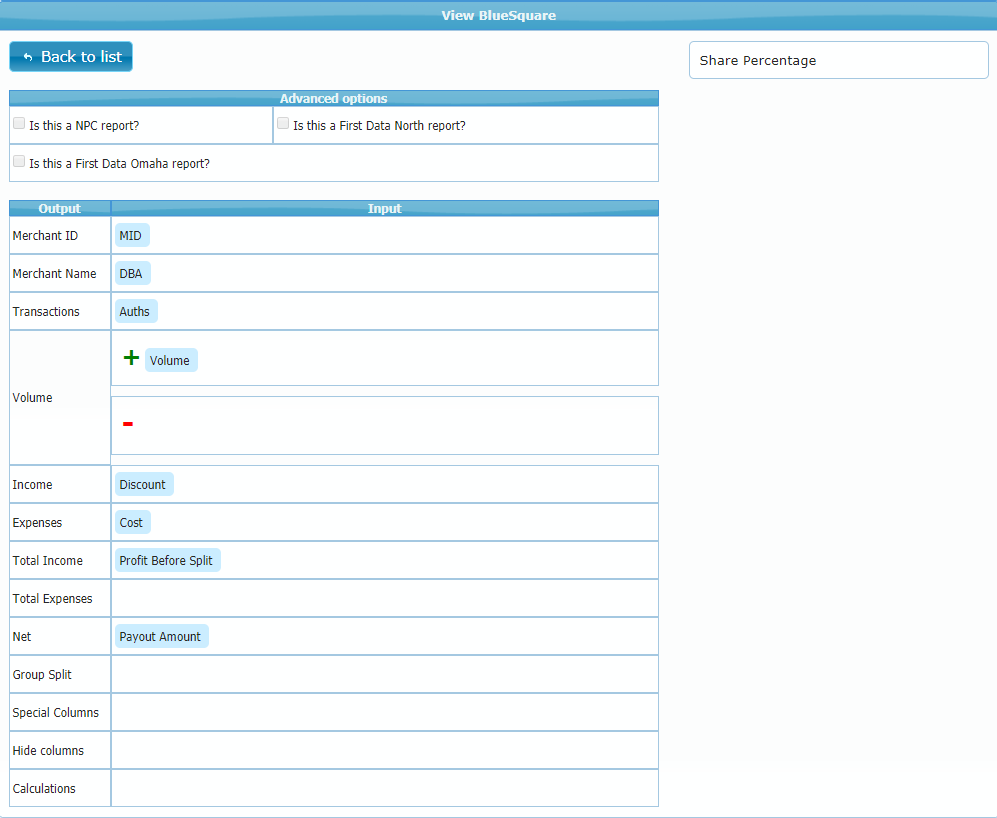The image size is (997, 818).
Task: Enable the NPC report checkbox
Action: click(19, 124)
